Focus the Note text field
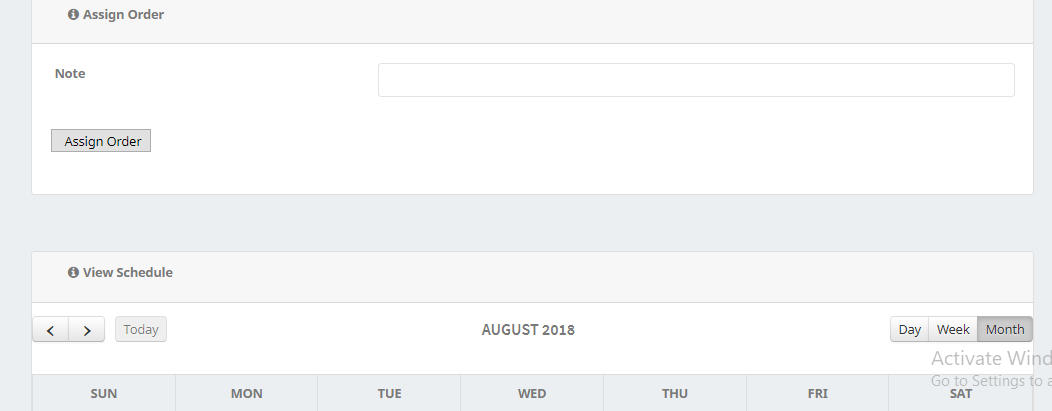 [696, 80]
